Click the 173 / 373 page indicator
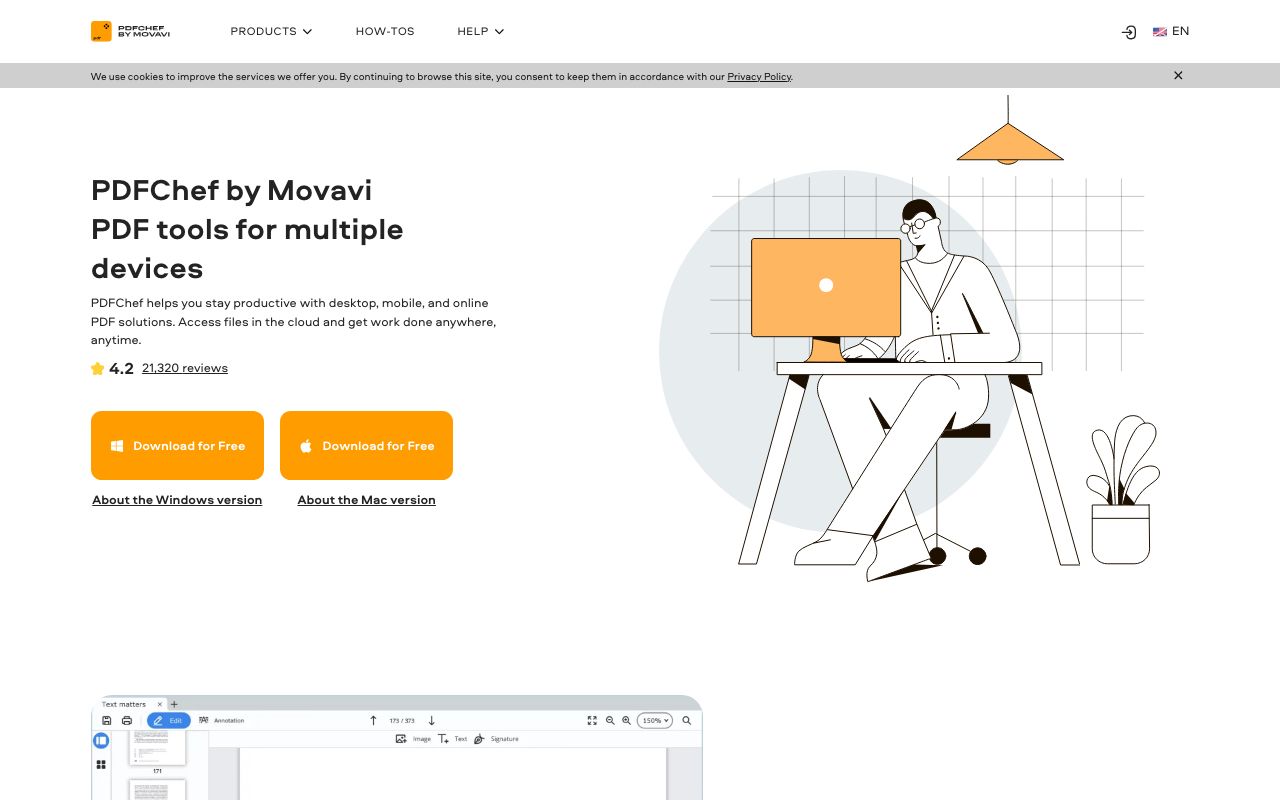This screenshot has width=1280, height=800. pos(402,720)
